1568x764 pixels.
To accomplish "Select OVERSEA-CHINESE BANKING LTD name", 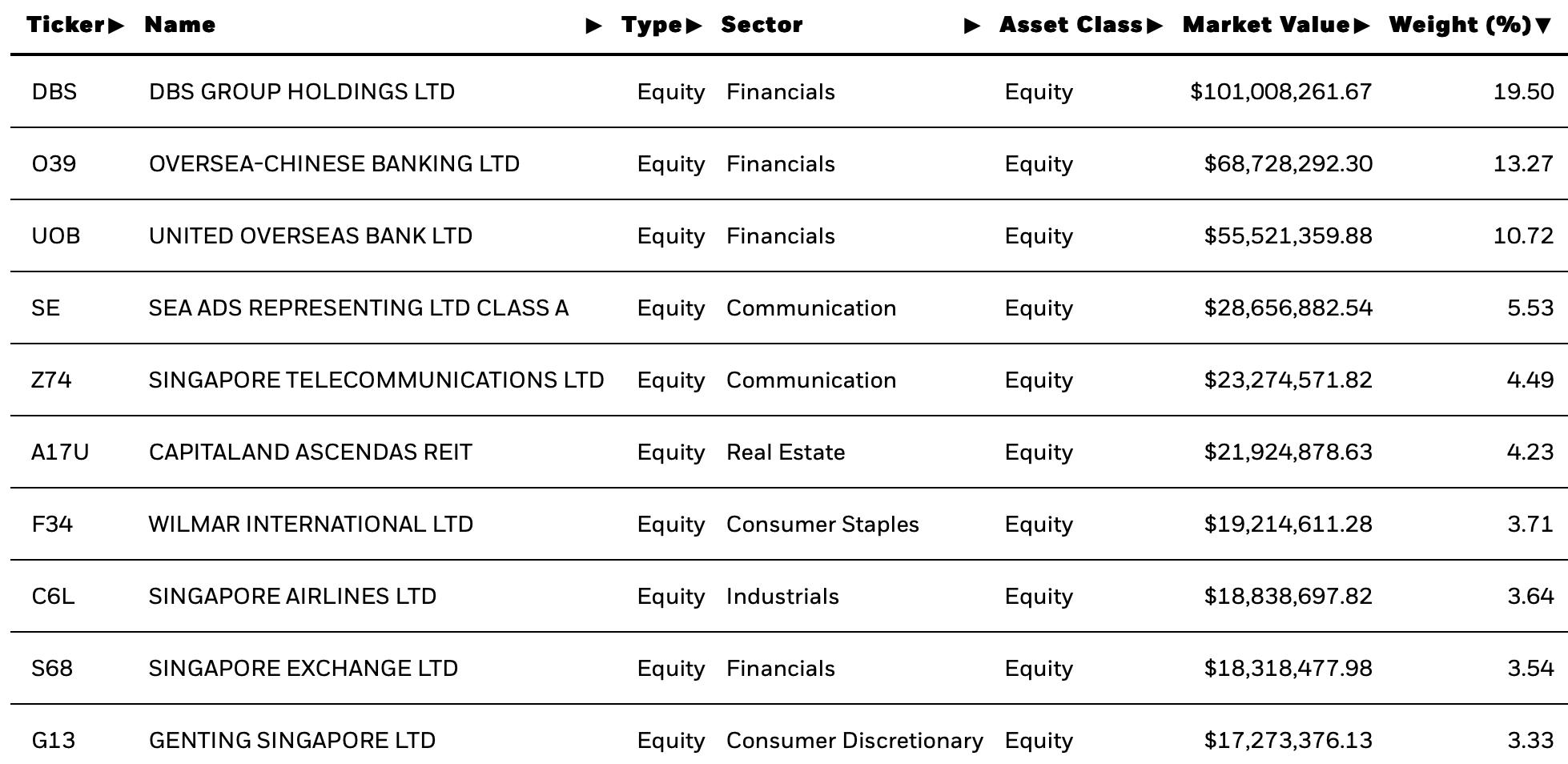I will (334, 164).
